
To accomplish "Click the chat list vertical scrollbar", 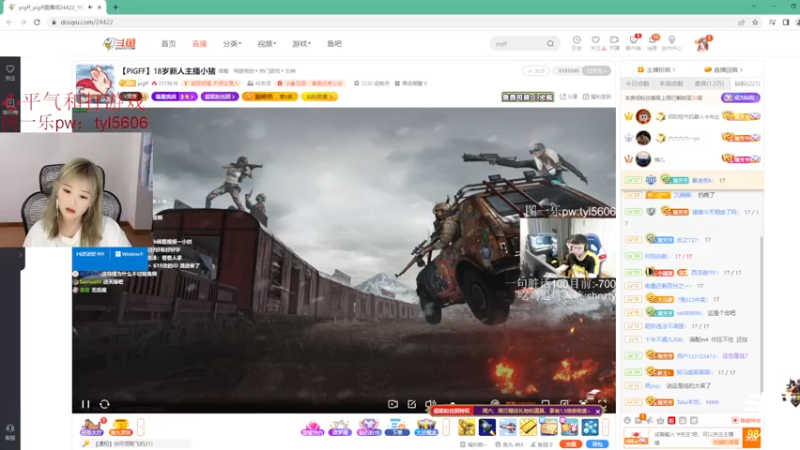I will pos(762,314).
